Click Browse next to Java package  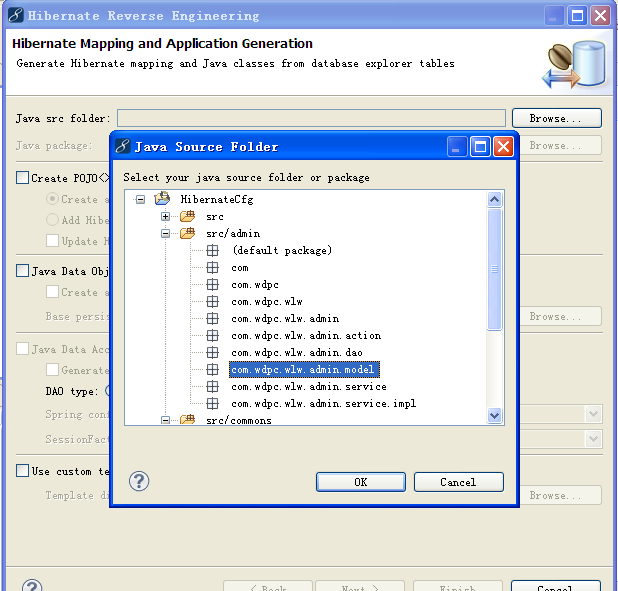coord(560,145)
